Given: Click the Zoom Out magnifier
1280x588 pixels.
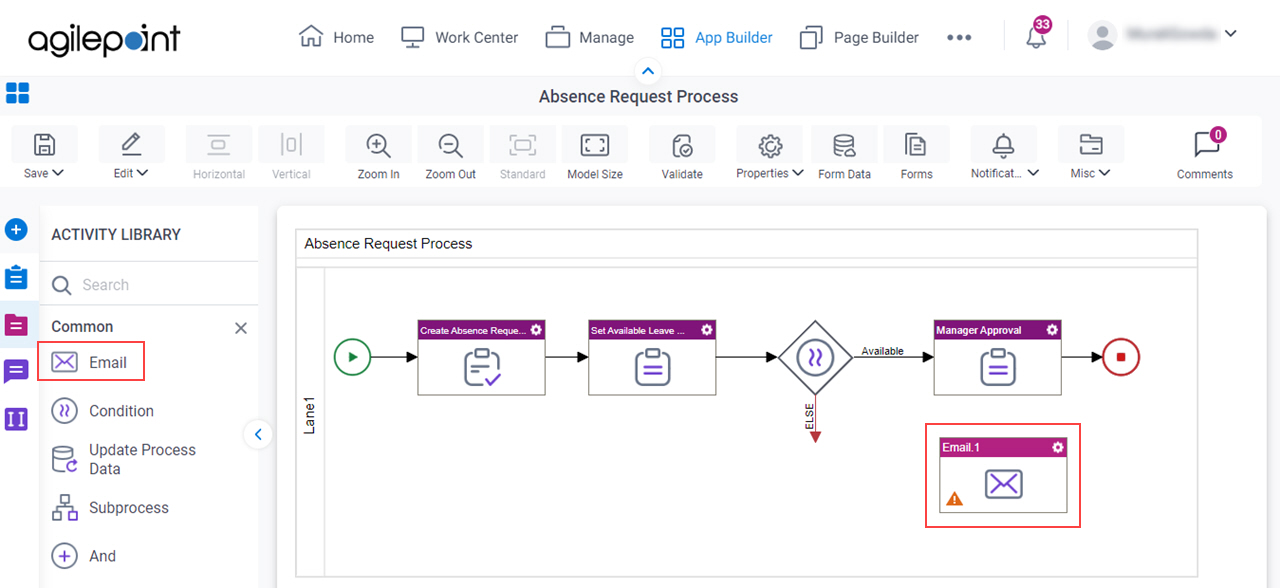Looking at the screenshot, I should [x=450, y=145].
